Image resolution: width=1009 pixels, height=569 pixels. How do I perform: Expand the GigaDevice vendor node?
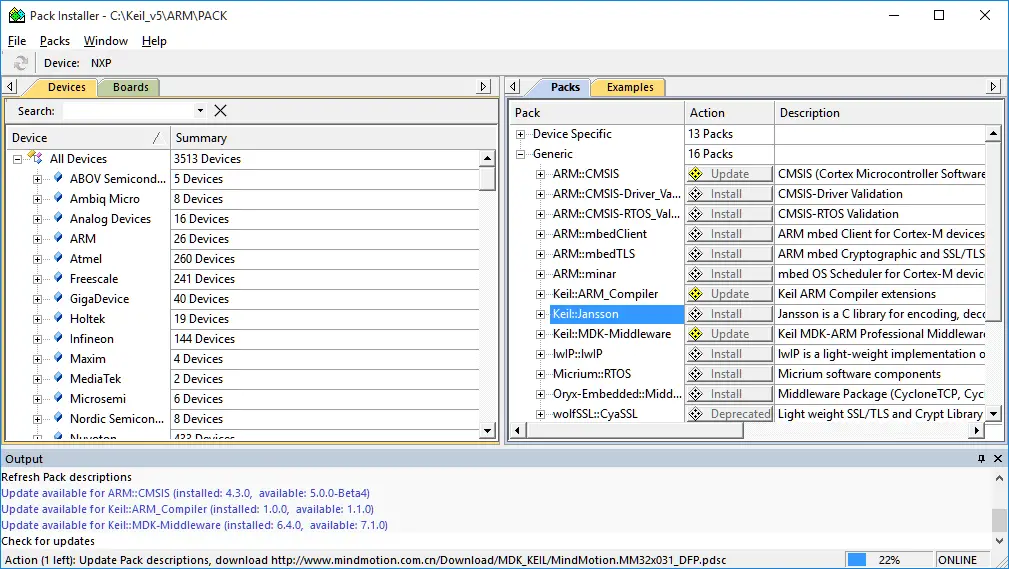[x=37, y=299]
